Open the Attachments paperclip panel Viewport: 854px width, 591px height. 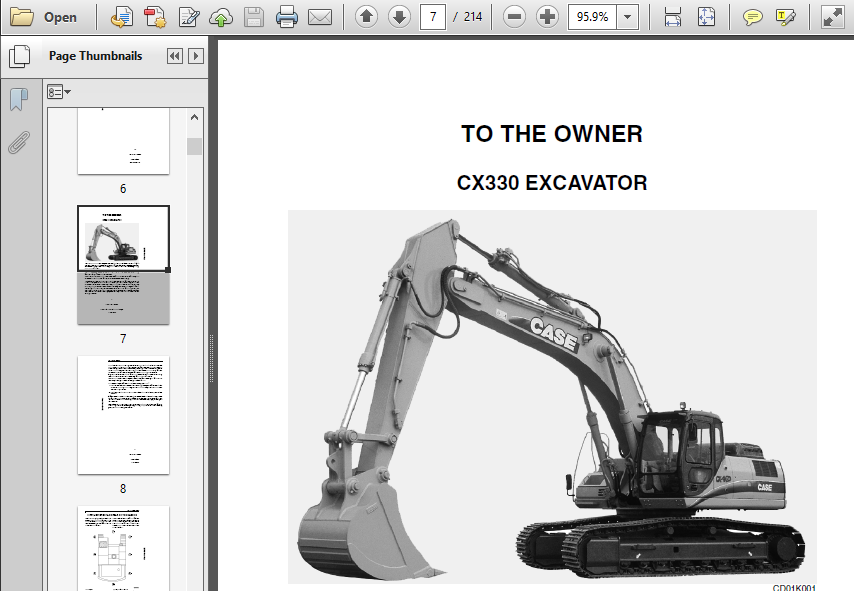pos(19,143)
